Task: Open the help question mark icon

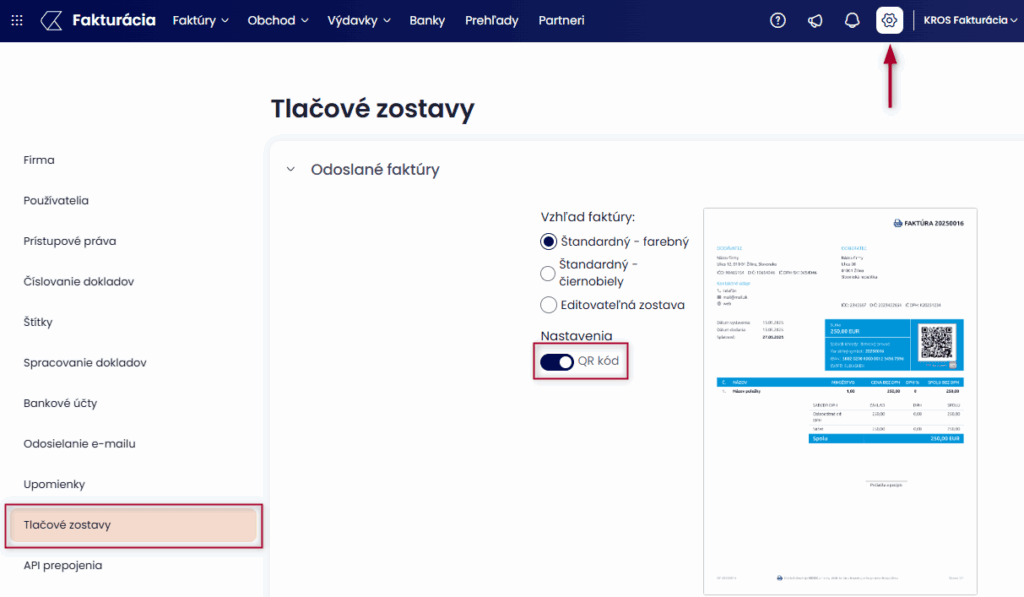Action: [777, 20]
